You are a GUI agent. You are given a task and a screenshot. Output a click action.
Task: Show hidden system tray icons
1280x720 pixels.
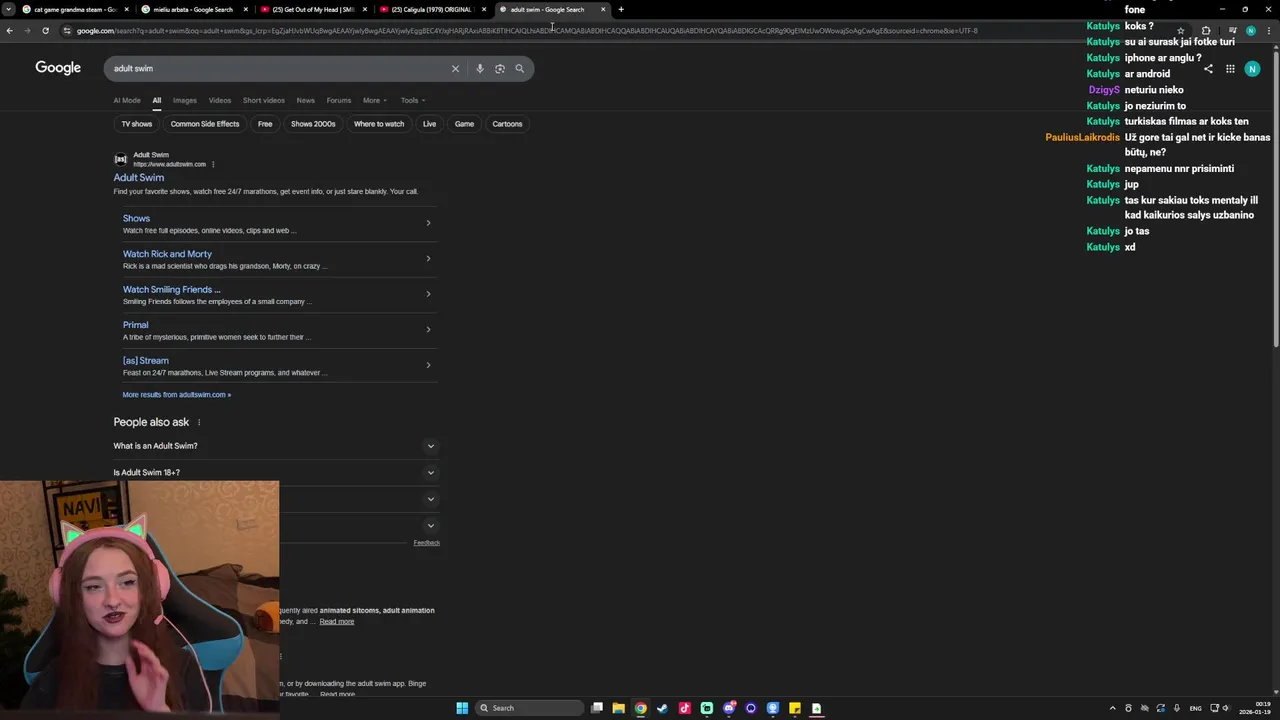pos(1113,708)
